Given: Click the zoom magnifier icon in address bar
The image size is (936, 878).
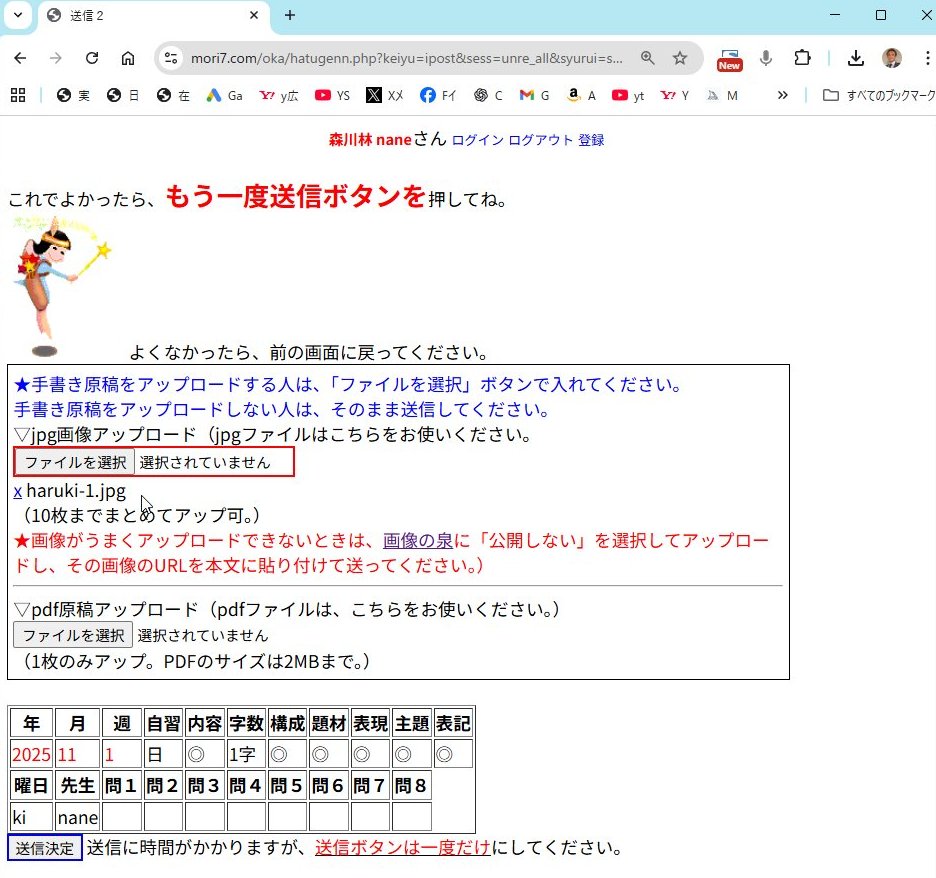Looking at the screenshot, I should pos(648,58).
